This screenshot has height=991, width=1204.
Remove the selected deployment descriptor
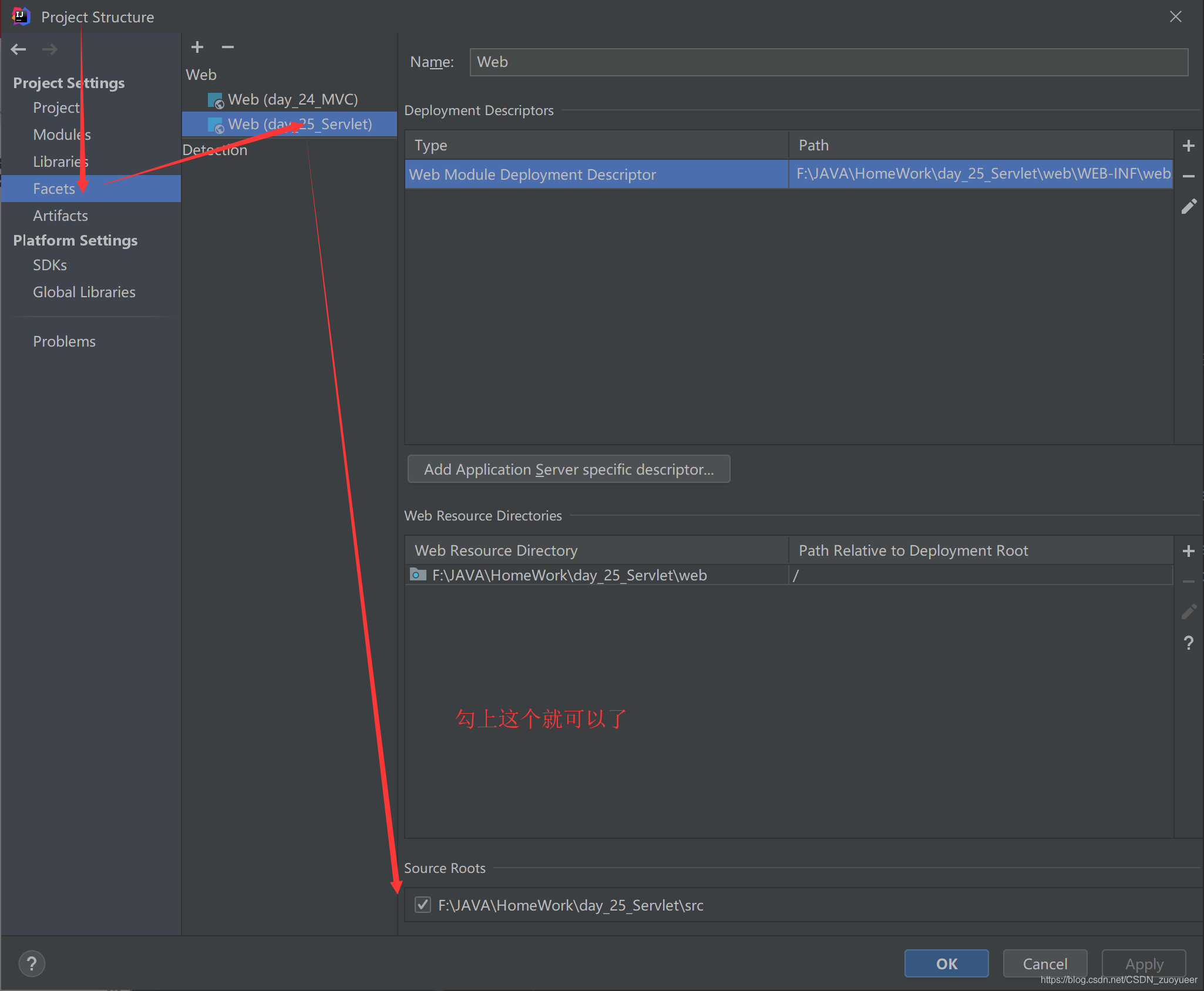coord(1188,176)
